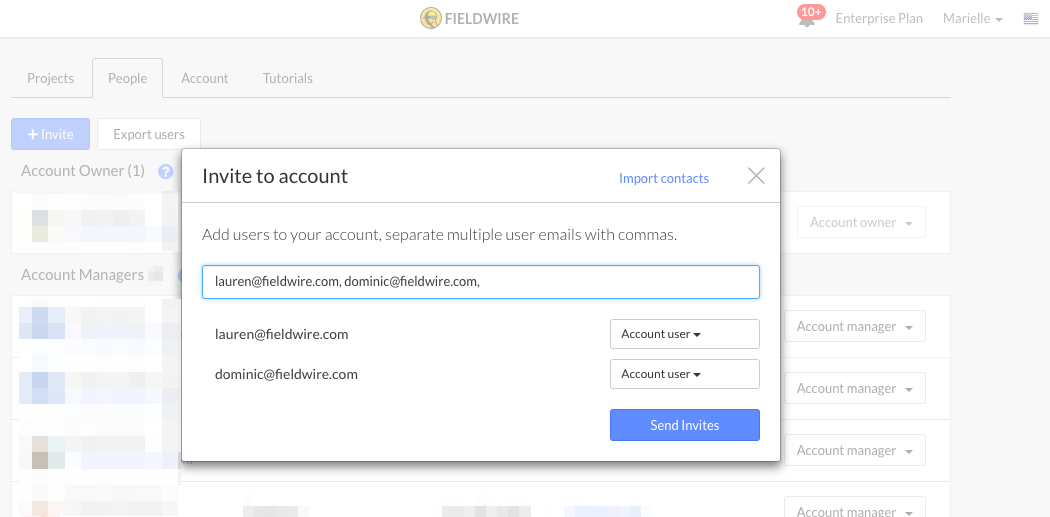Change role dropdown for lauren@fieldwire.com
This screenshot has height=517, width=1050.
tap(684, 334)
